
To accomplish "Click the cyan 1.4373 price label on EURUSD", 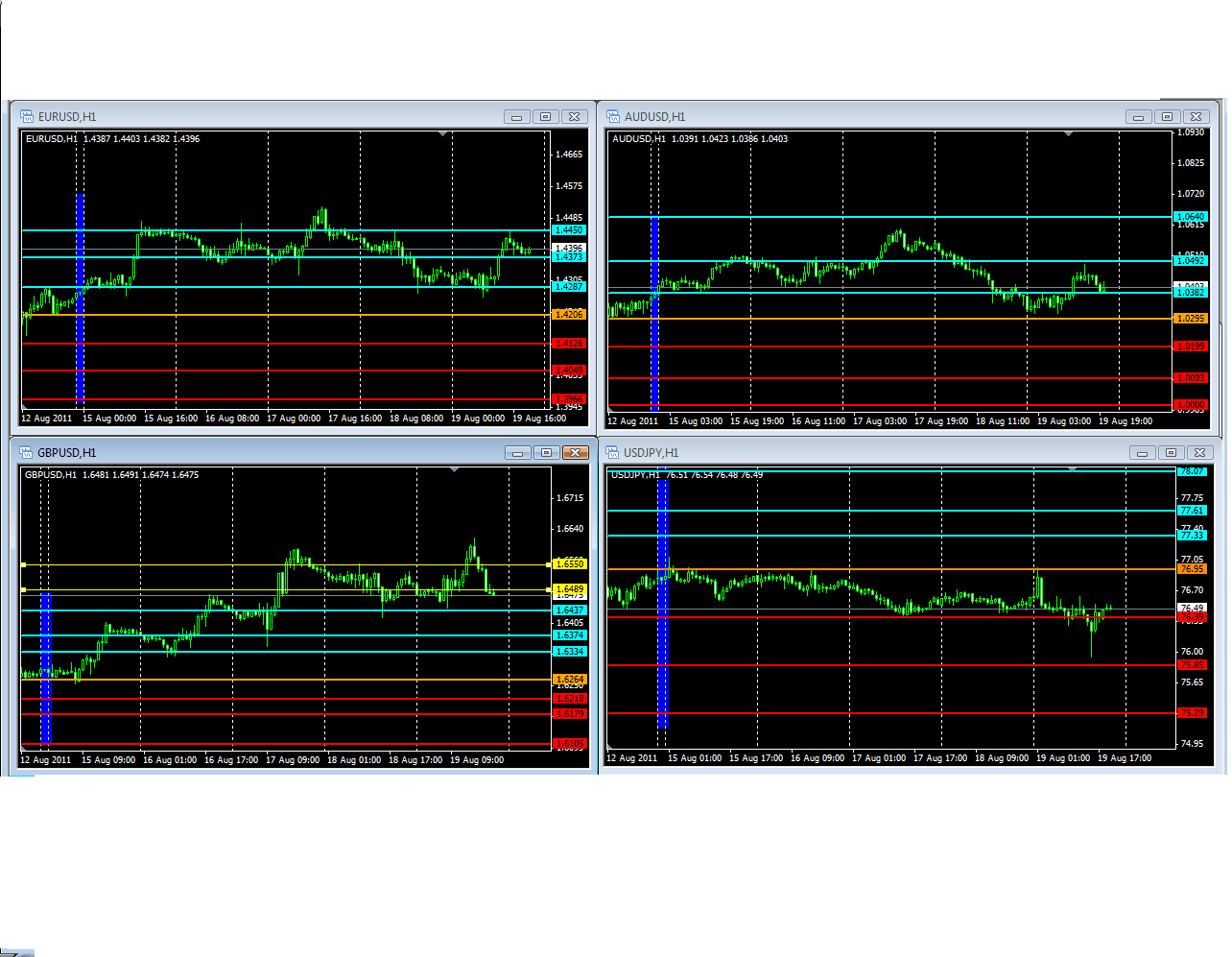I will pos(569,257).
